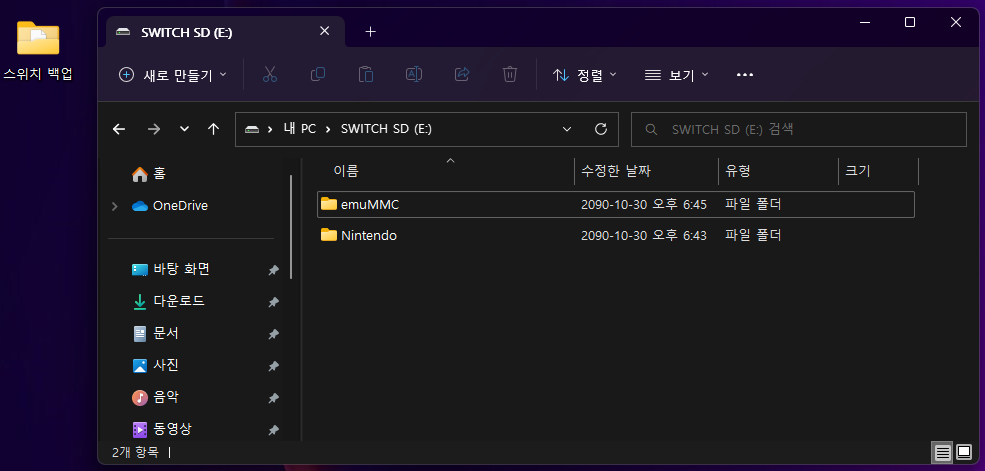Image resolution: width=985 pixels, height=471 pixels.
Task: Click the Cut scissors icon in toolbar
Action: pyautogui.click(x=270, y=75)
